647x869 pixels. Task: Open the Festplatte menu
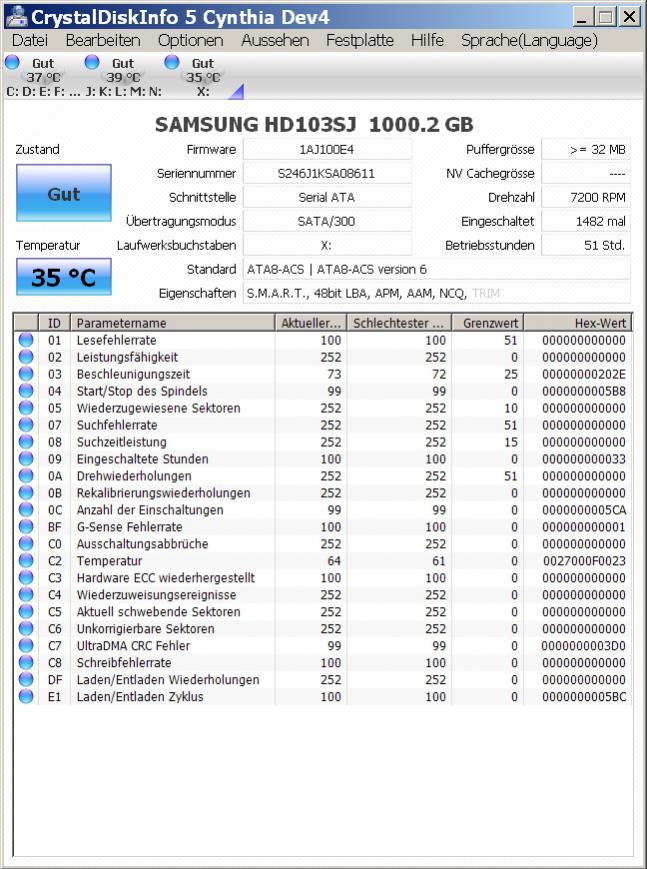click(360, 40)
